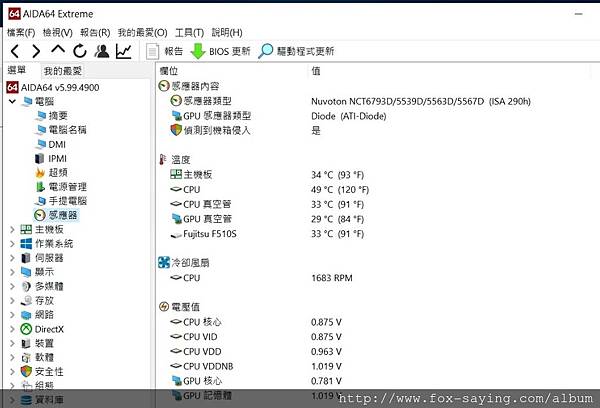Screen dimensions: 600x408
Task: Click the 安全性 shield icon
Action: [x=26, y=372]
